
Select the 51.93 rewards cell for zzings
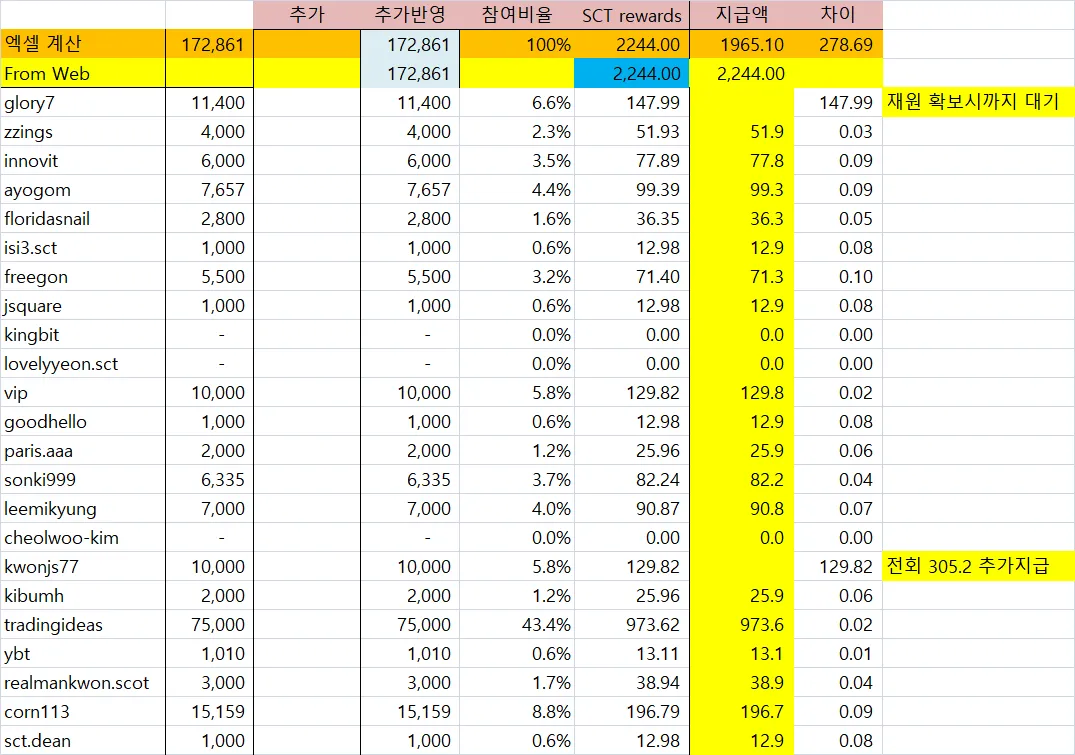(x=631, y=132)
